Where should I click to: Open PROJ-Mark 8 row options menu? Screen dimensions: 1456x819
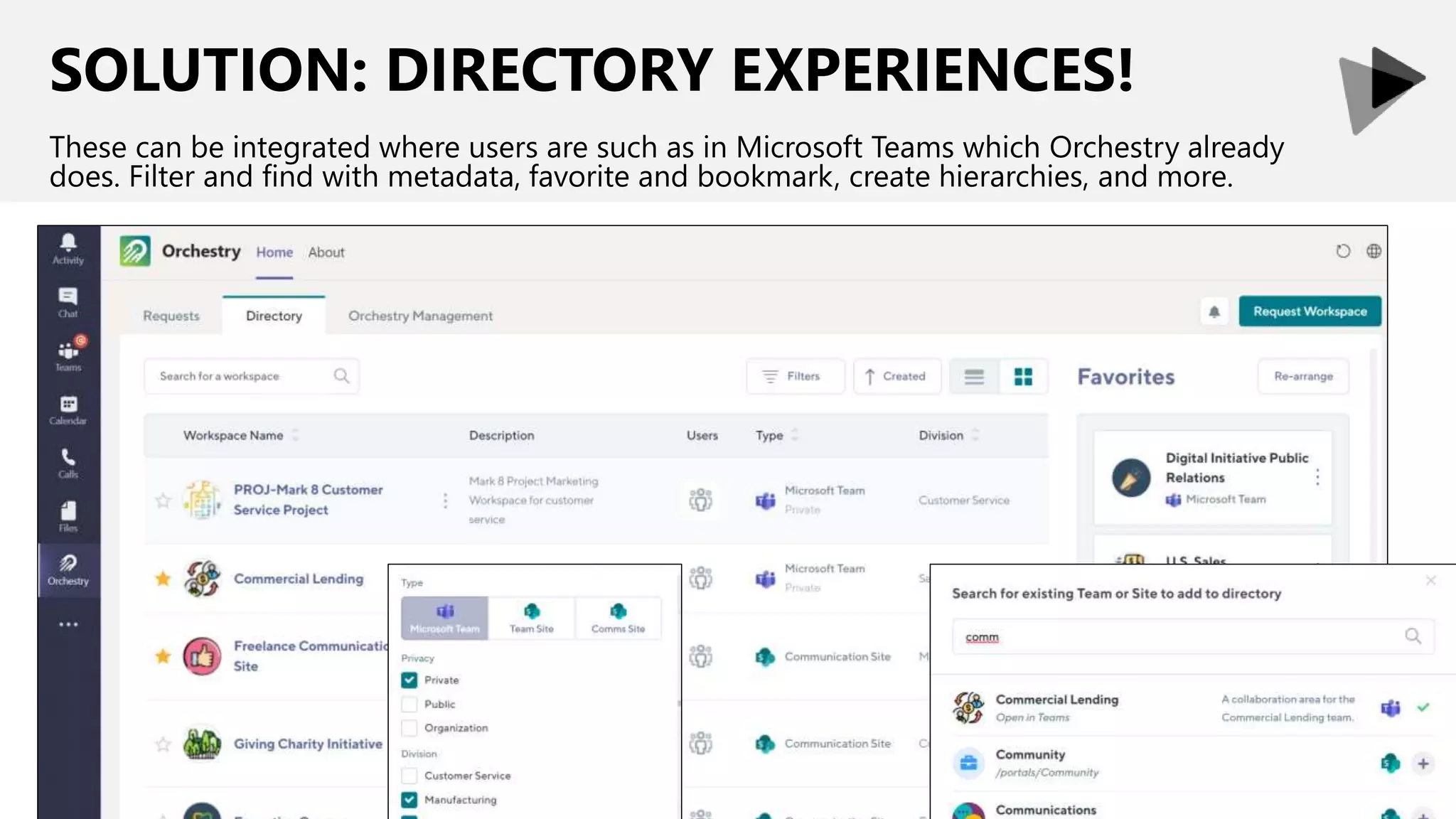pyautogui.click(x=445, y=500)
